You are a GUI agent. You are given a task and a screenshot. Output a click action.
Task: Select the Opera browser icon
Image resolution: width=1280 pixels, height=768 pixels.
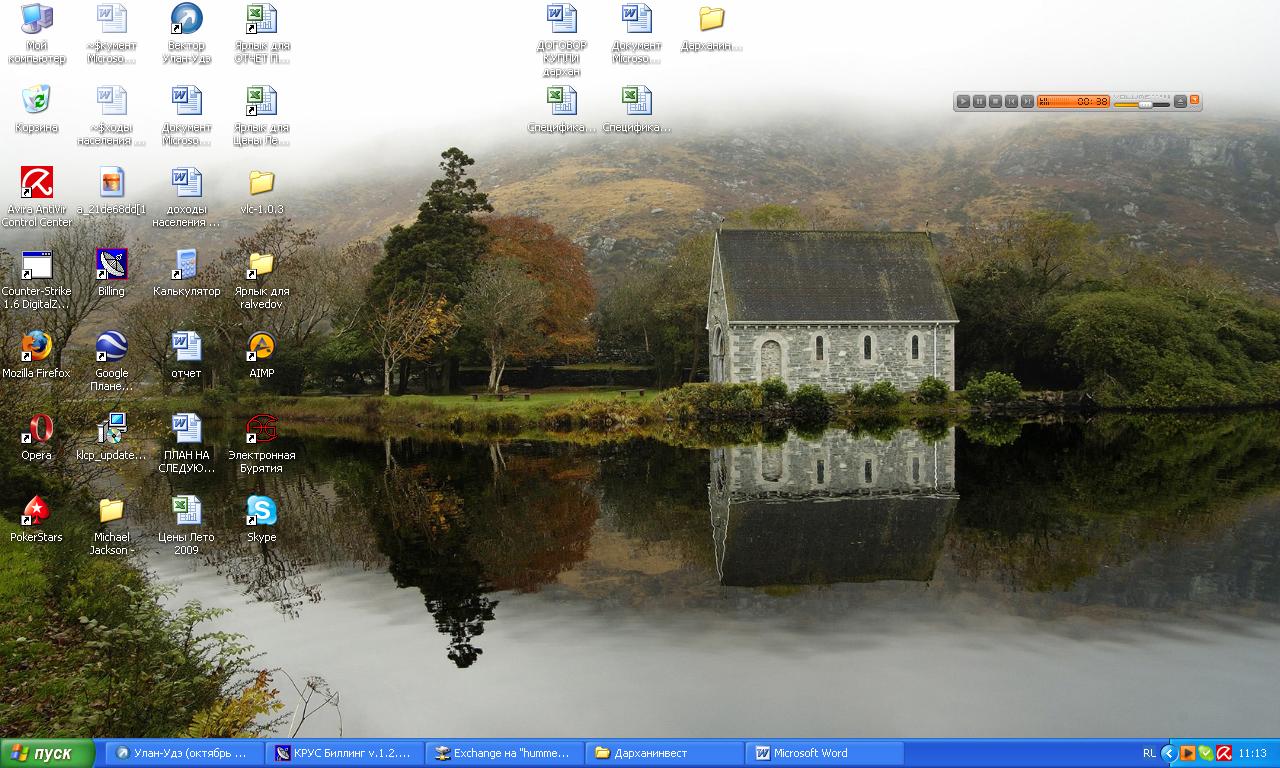point(37,429)
